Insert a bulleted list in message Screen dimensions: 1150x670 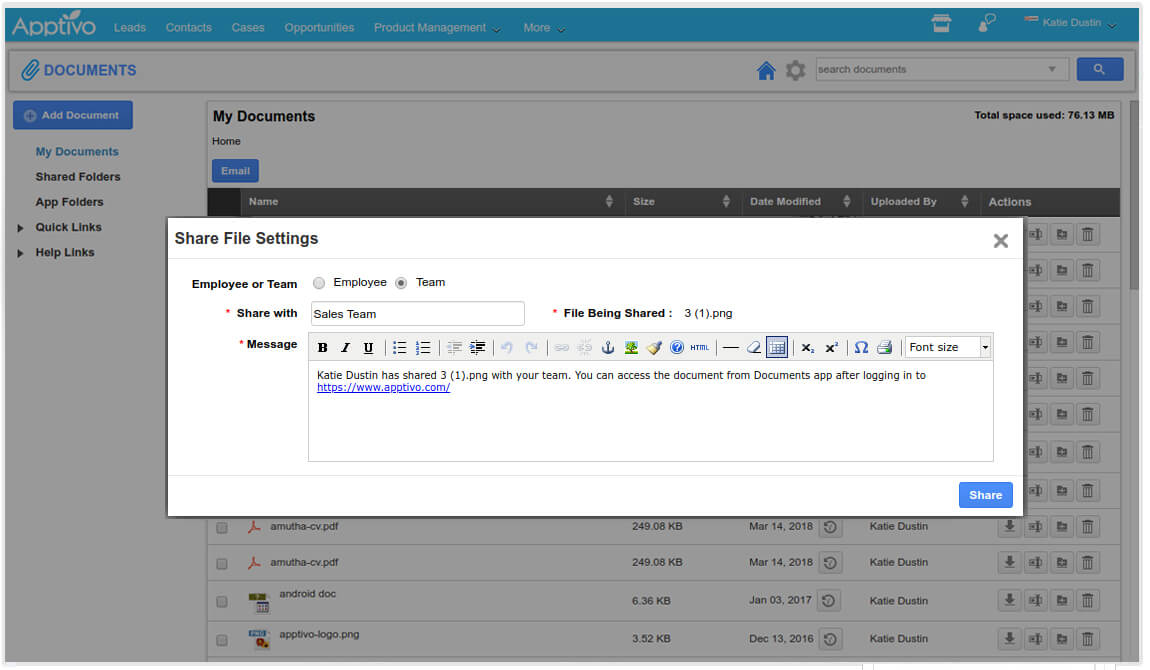click(x=400, y=348)
